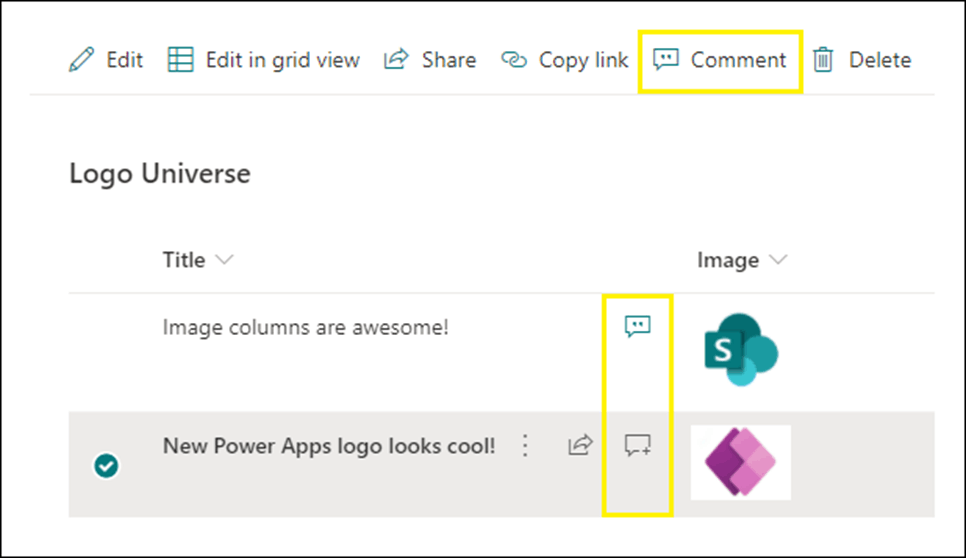Open SharePoint logo image thumbnail

pos(741,349)
